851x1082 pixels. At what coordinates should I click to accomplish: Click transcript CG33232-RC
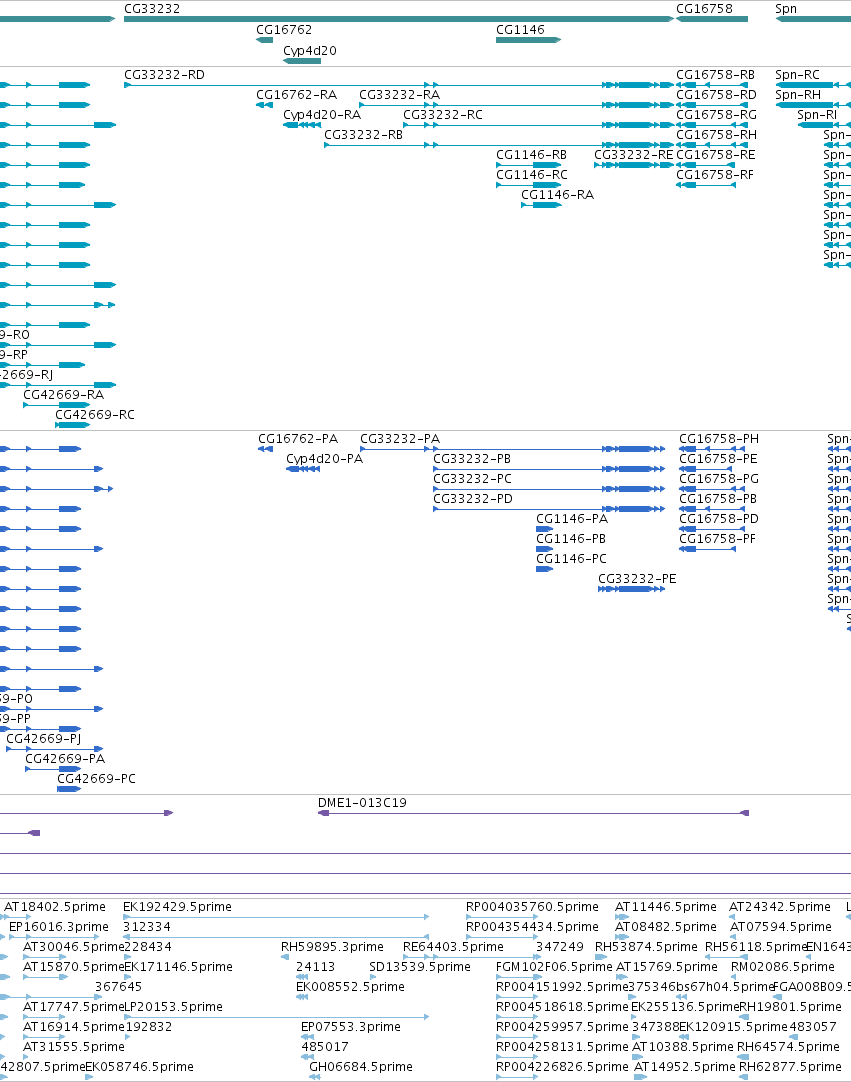pos(443,115)
